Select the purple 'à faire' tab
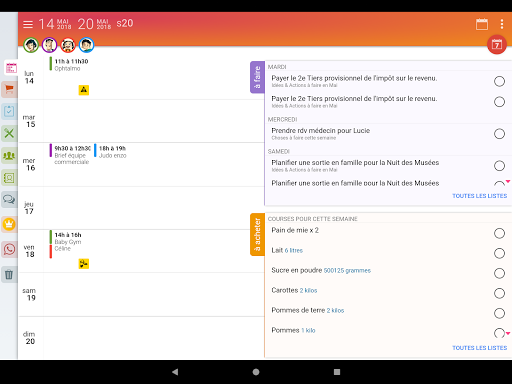Image resolution: width=512 pixels, height=384 pixels. coord(257,77)
